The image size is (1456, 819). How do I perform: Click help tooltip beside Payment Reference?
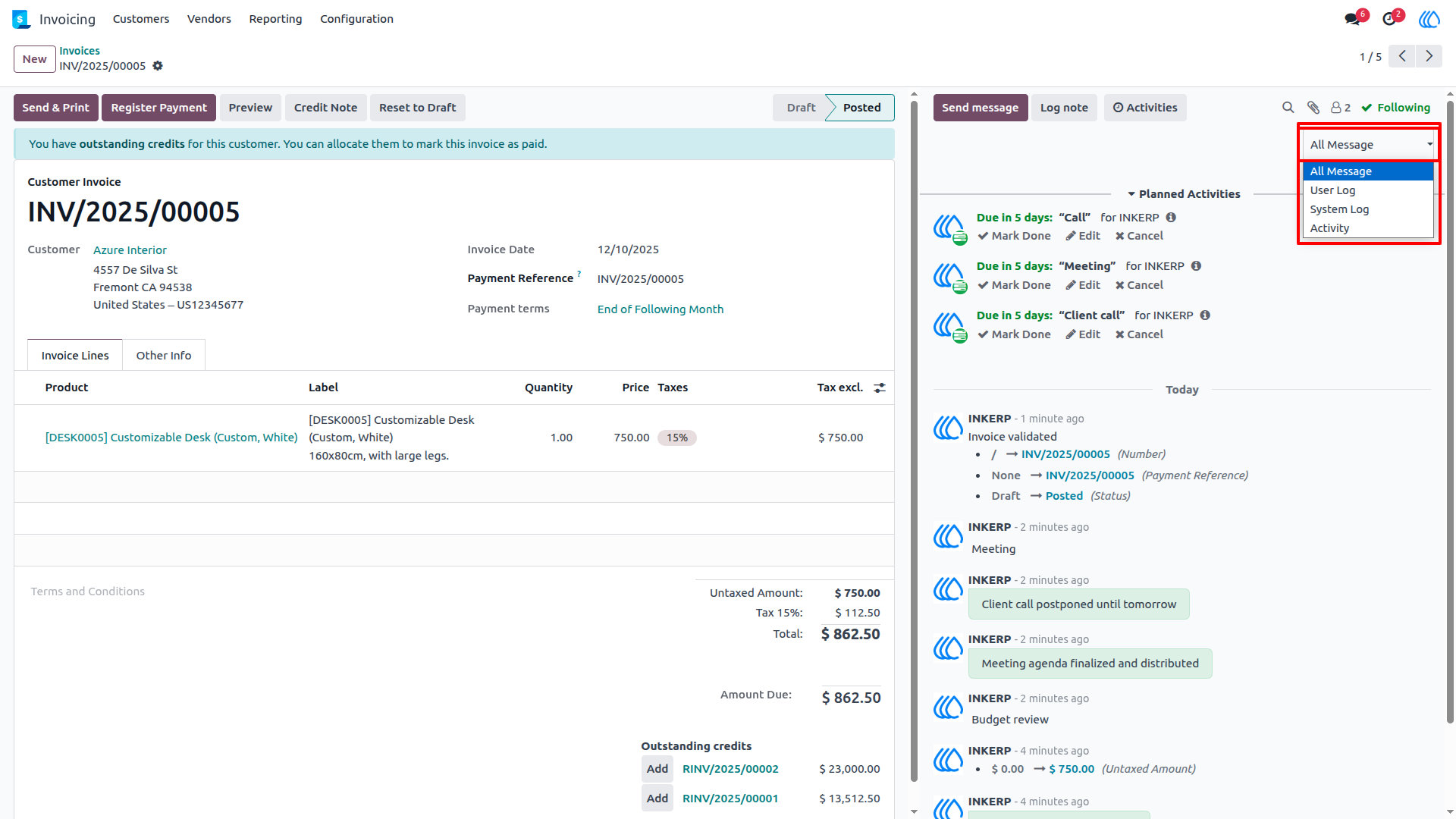579,274
